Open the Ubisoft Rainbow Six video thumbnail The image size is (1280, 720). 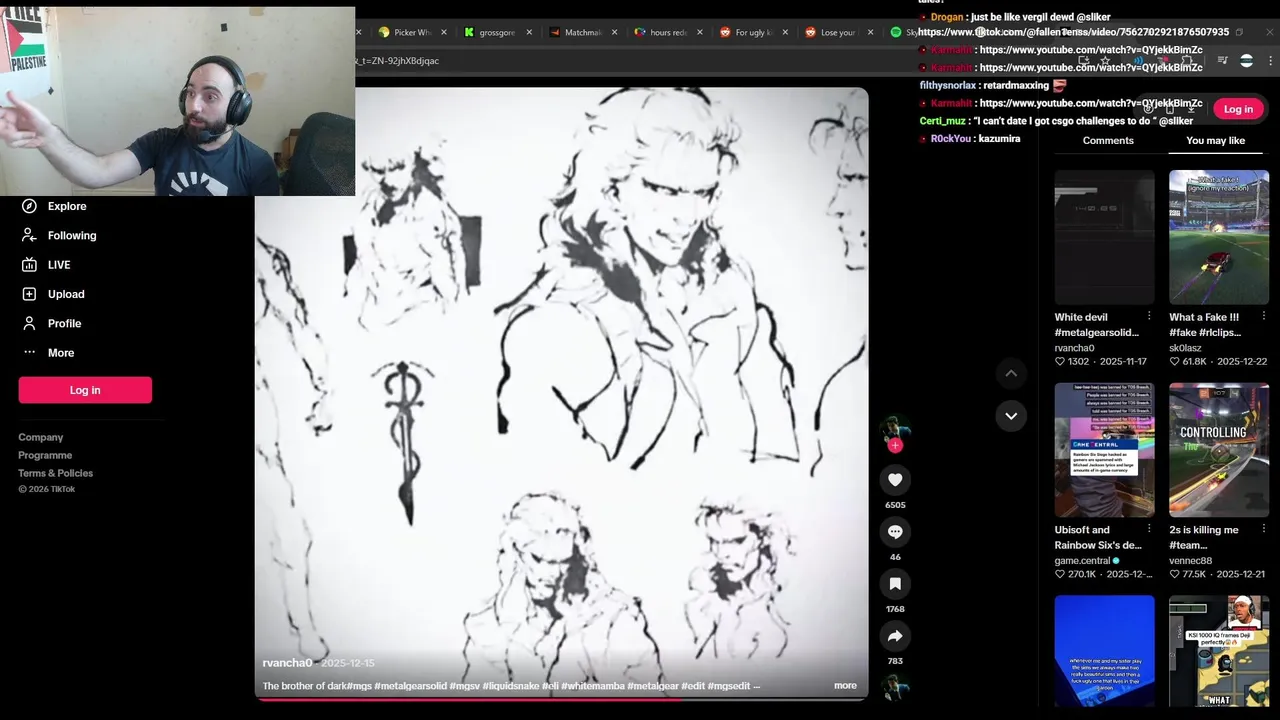coord(1104,450)
